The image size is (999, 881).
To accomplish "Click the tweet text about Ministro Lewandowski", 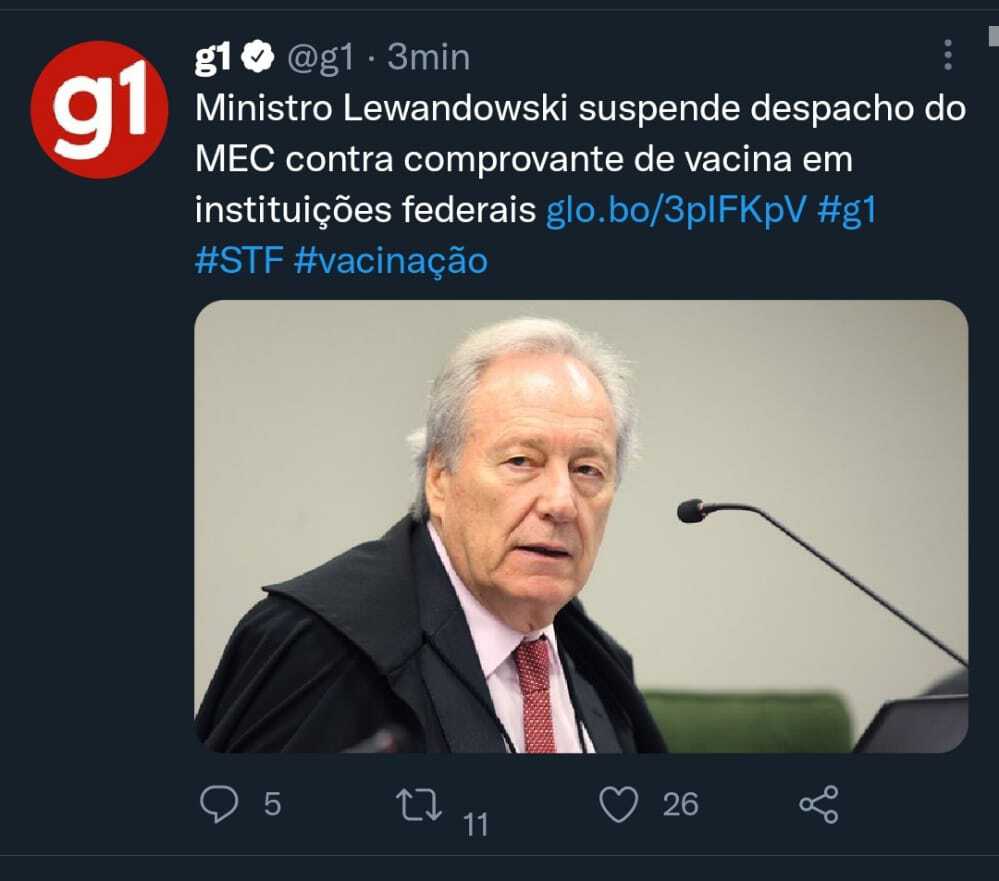I will pos(580,159).
